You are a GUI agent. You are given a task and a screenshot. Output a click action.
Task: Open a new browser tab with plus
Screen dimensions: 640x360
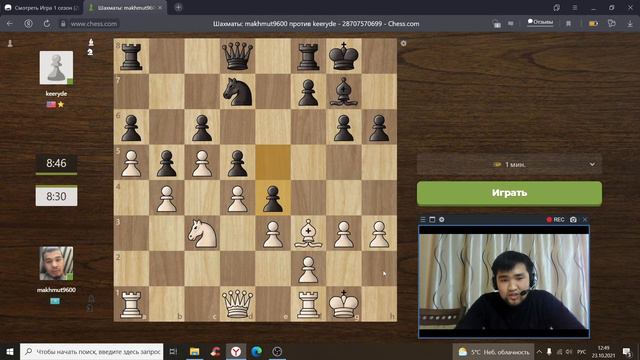point(178,7)
